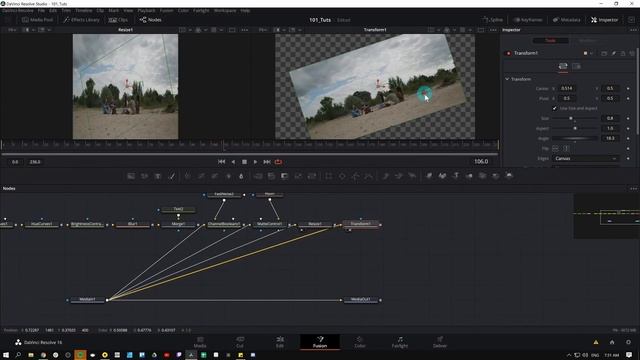Add a Color Corrector node from the toolbar
This screenshot has width=640, height=360.
coord(188,176)
